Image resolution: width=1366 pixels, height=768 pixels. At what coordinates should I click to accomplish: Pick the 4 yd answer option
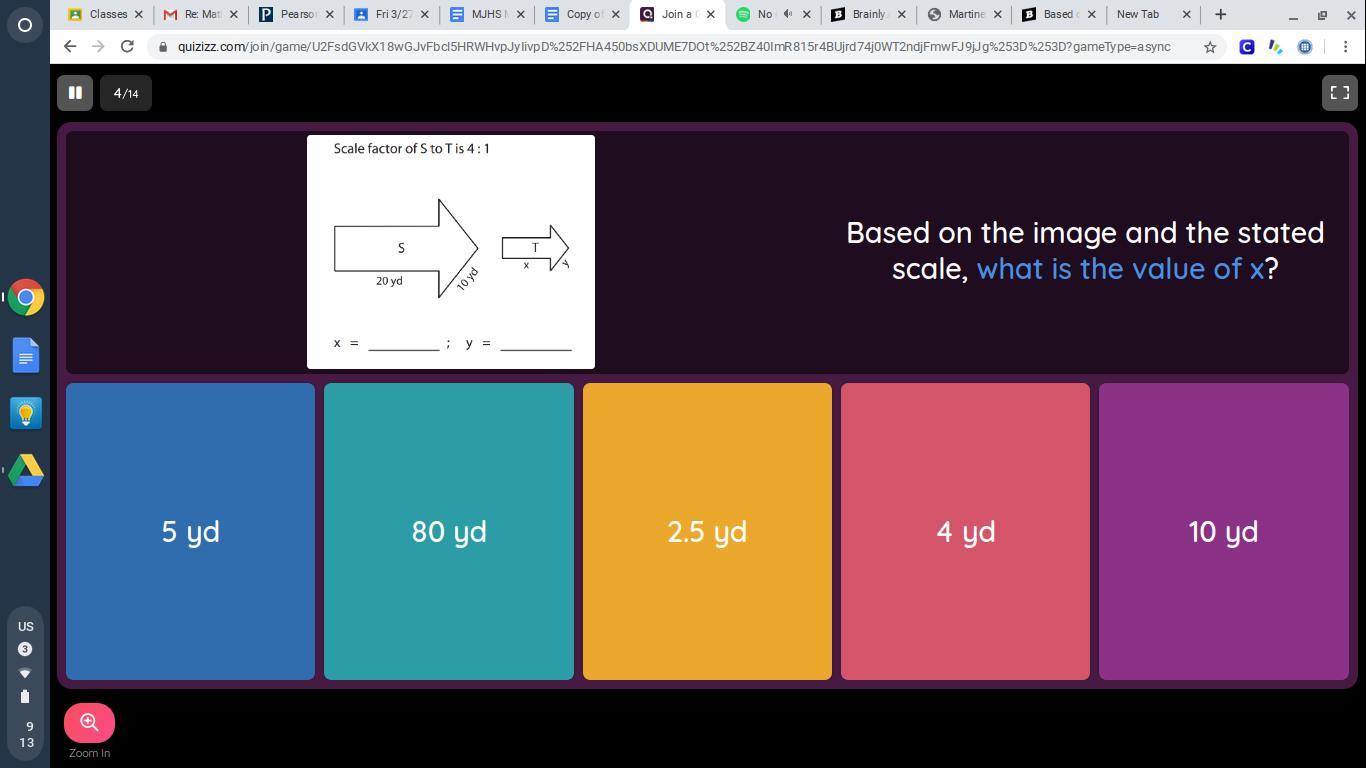click(x=965, y=531)
